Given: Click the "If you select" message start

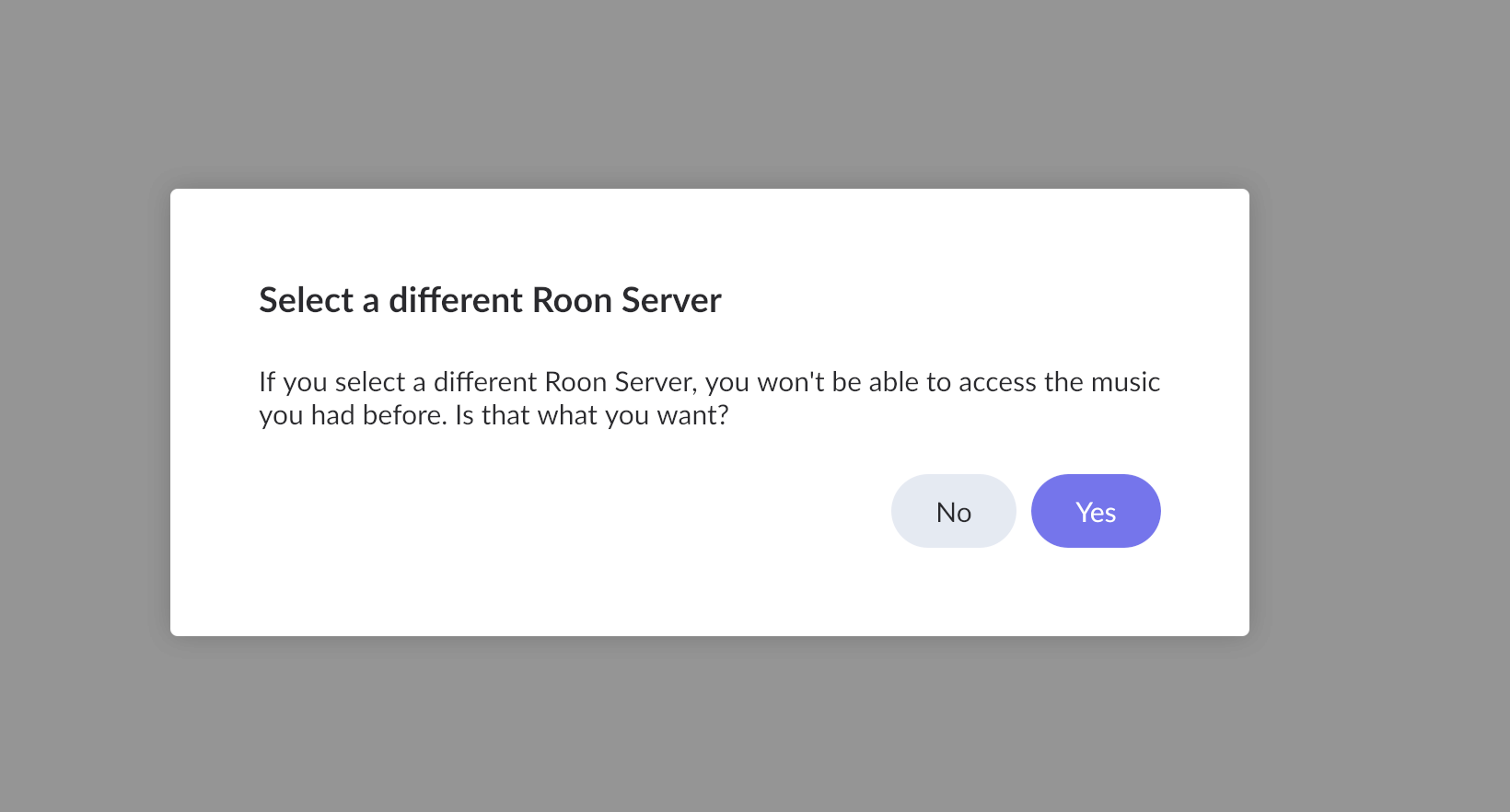Looking at the screenshot, I should (331, 382).
